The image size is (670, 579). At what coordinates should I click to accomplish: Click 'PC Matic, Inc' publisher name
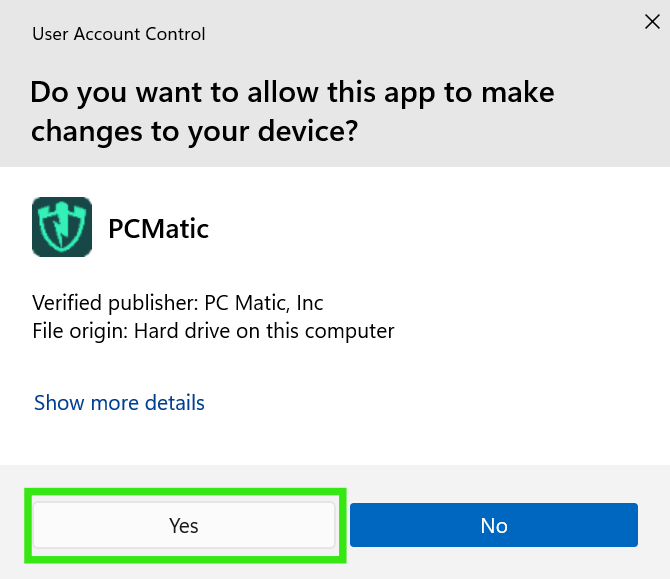[x=264, y=303]
